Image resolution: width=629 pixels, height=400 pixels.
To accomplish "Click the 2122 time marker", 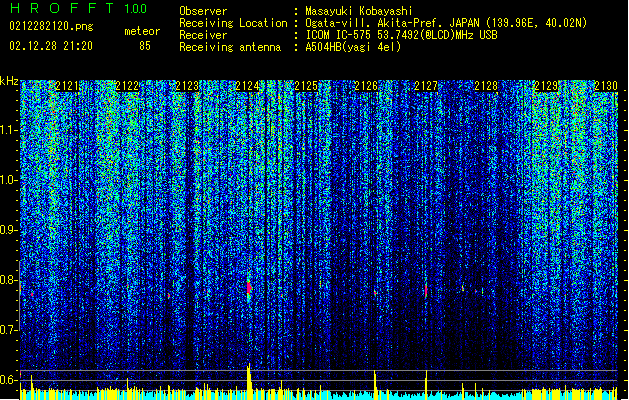I will 127,86.
